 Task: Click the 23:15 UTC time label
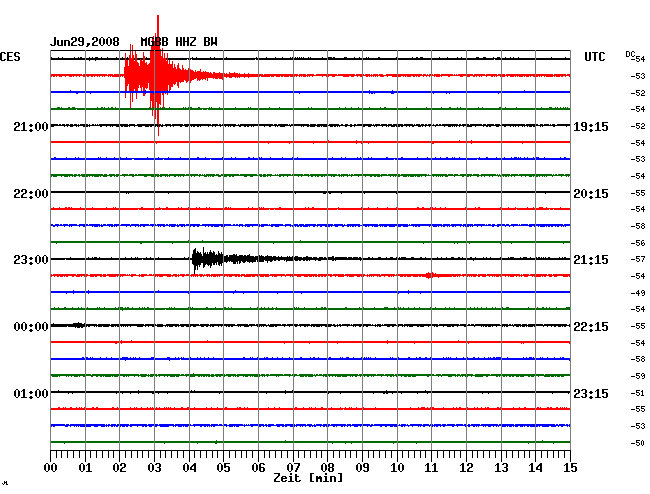pos(591,393)
